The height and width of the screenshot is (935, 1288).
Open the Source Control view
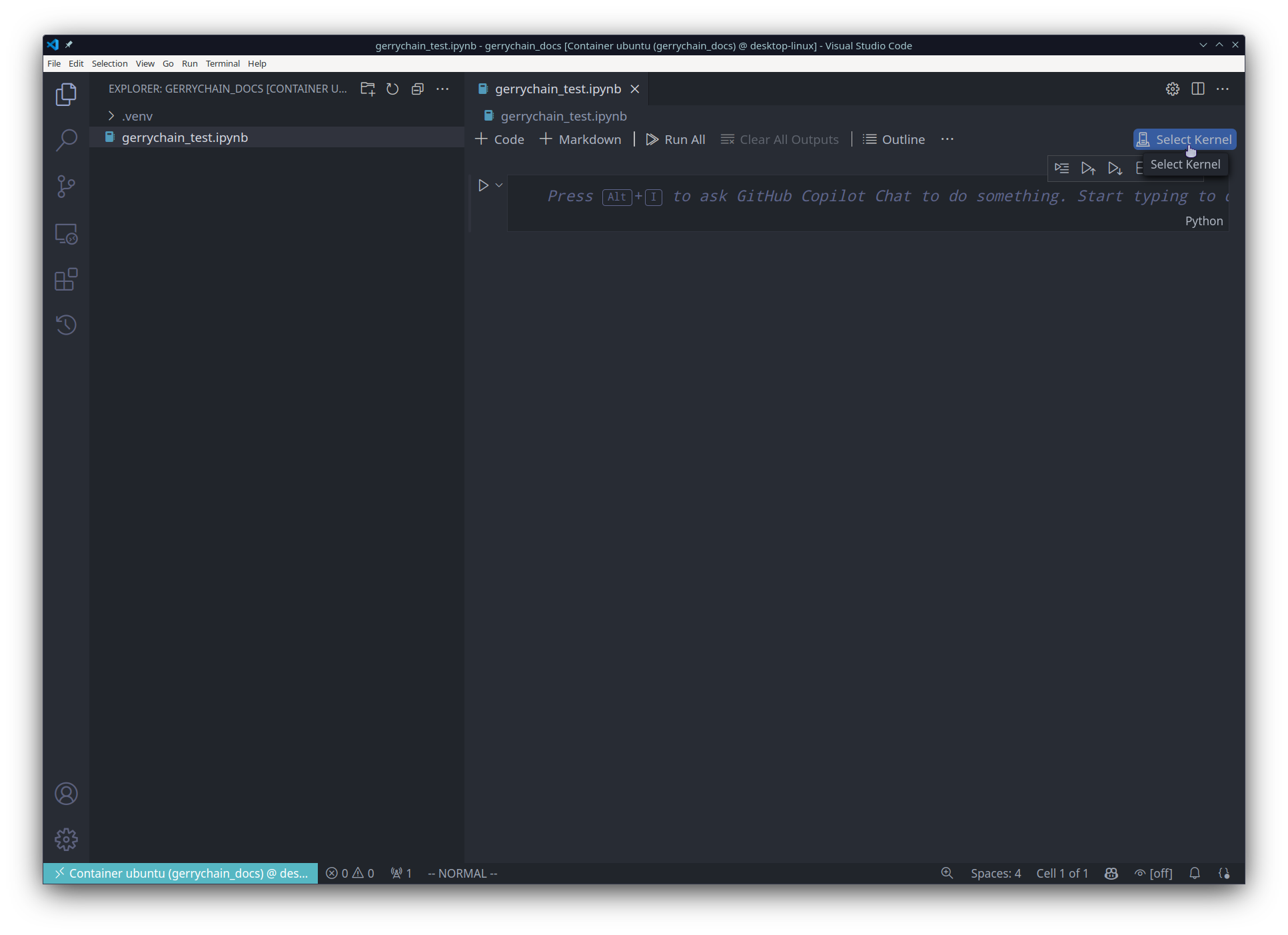coord(66,187)
